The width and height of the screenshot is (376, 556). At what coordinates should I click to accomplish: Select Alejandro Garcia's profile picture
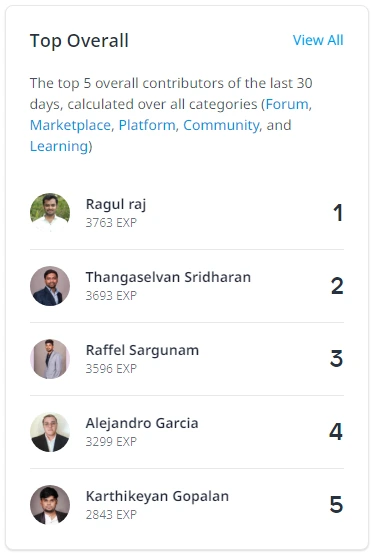tap(50, 432)
